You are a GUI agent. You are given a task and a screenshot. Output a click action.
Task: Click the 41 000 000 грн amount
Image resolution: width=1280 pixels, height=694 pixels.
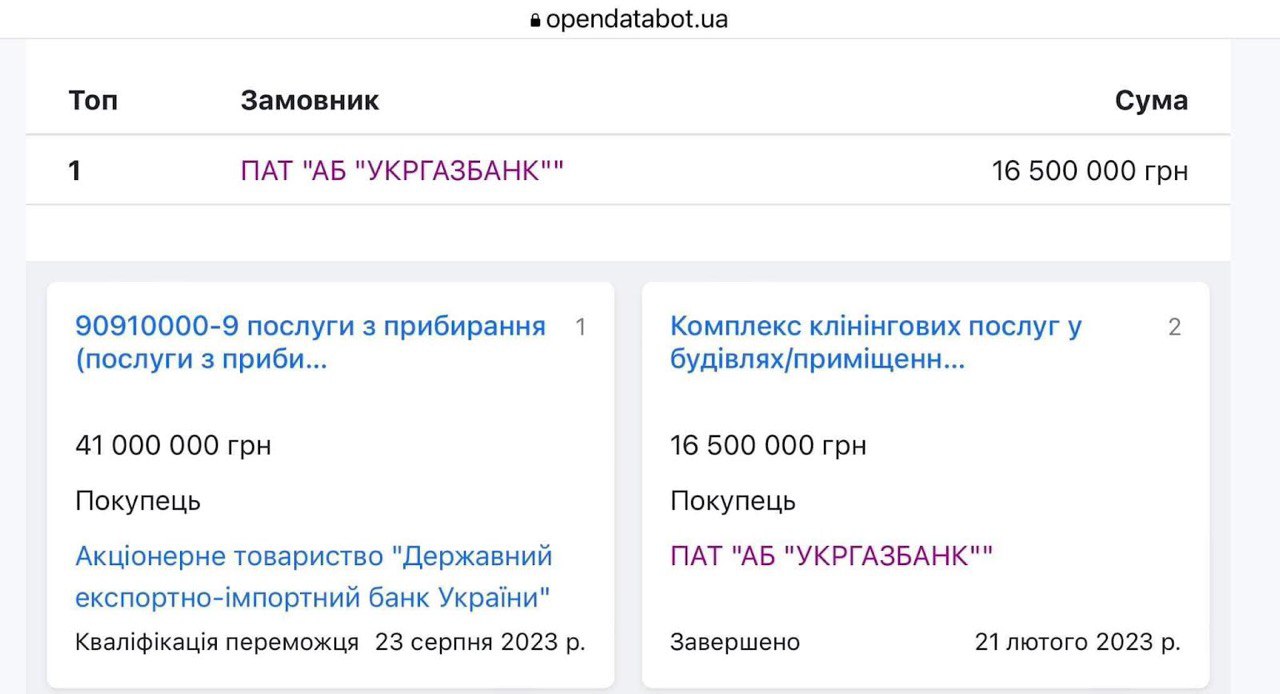[173, 445]
